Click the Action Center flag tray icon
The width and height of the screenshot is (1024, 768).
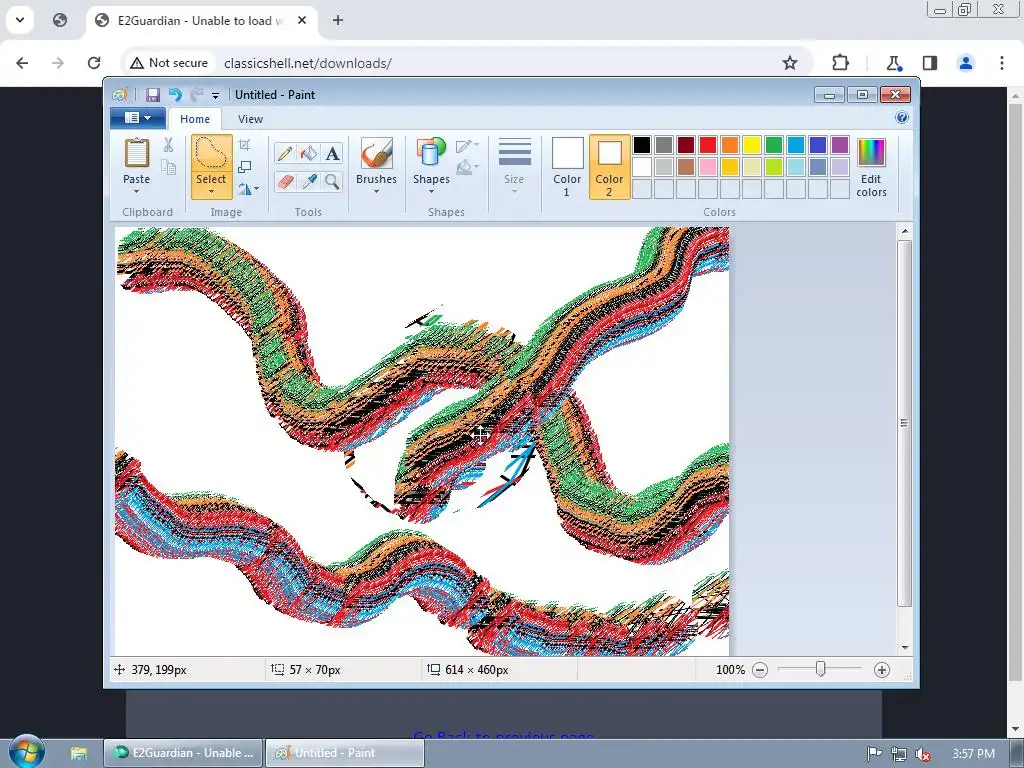point(874,754)
